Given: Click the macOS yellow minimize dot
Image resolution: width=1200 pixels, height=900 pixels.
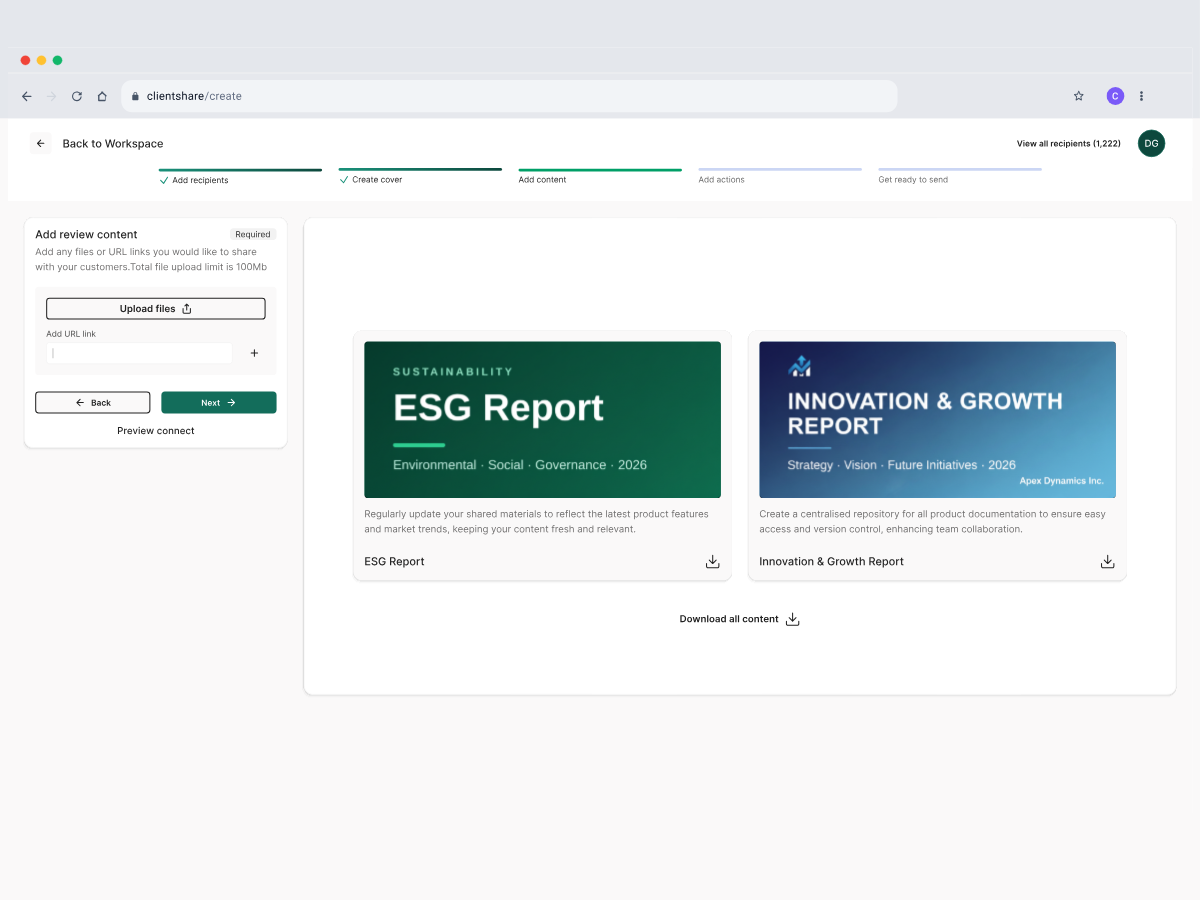Looking at the screenshot, I should [41, 60].
